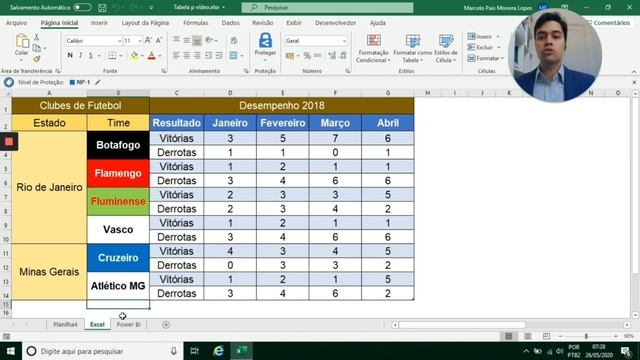Apply the red font color A

click(x=151, y=56)
